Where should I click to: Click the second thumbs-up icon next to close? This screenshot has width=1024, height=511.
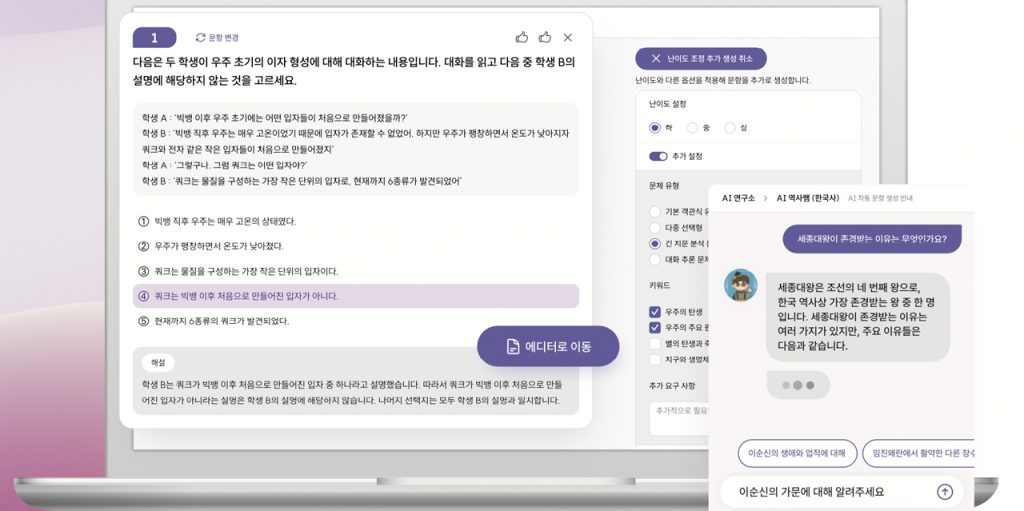[x=544, y=37]
